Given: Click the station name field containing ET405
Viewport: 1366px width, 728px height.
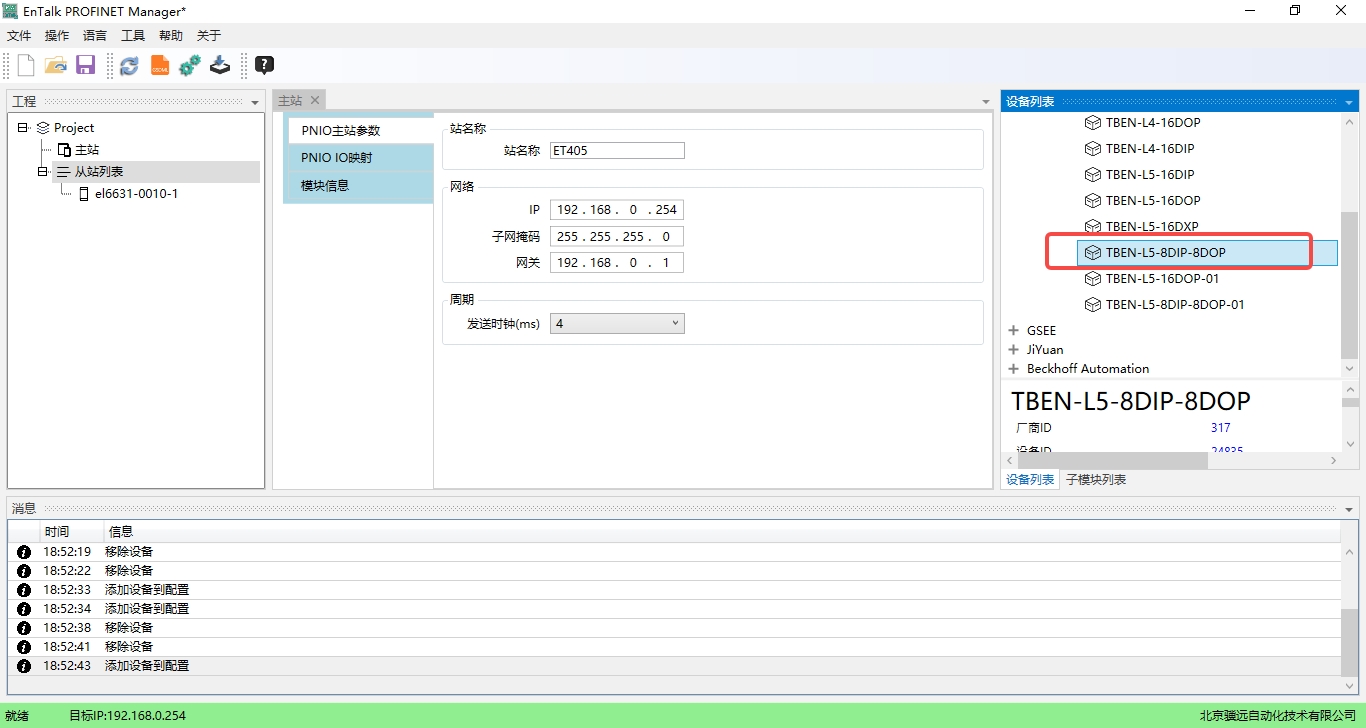Looking at the screenshot, I should coord(617,151).
